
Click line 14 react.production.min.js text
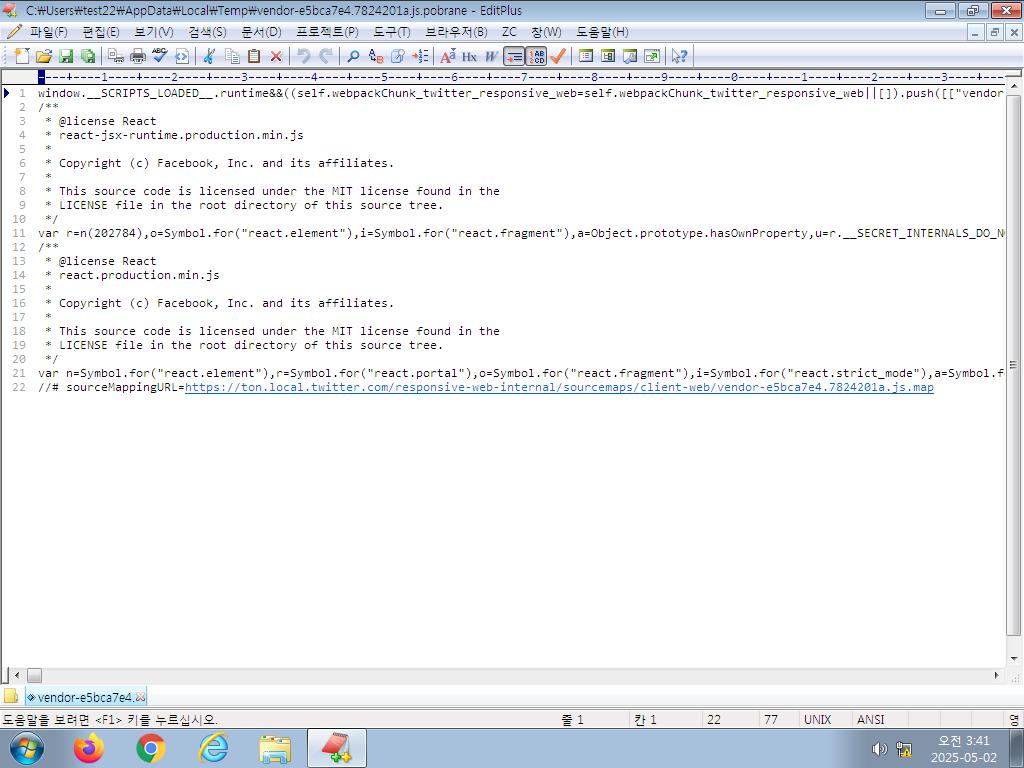click(x=139, y=275)
